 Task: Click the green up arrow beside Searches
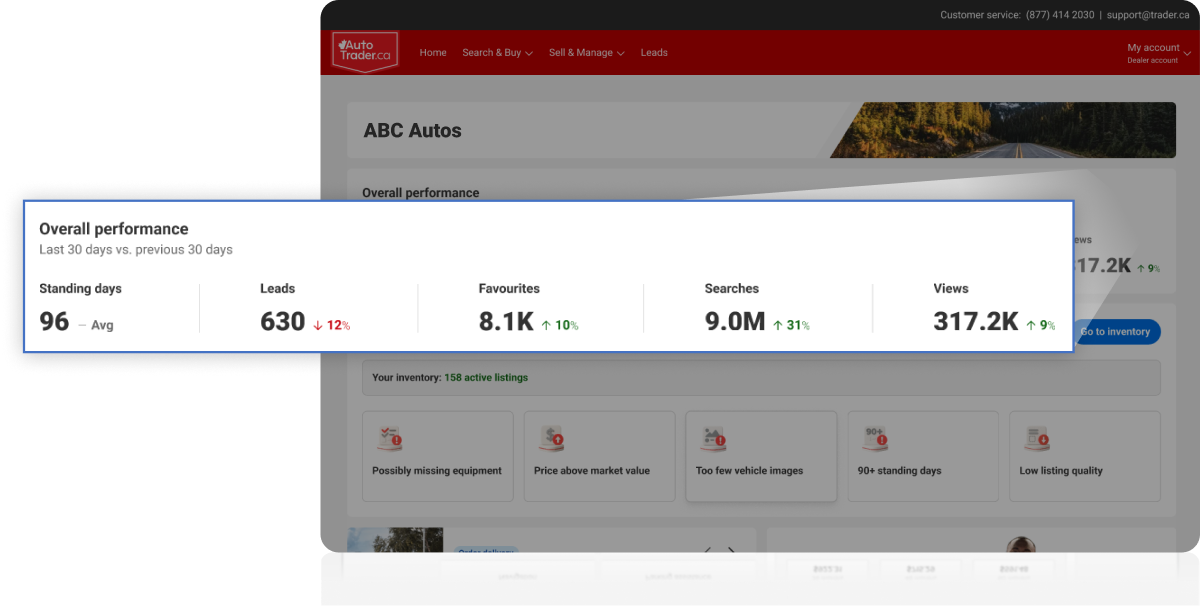778,325
